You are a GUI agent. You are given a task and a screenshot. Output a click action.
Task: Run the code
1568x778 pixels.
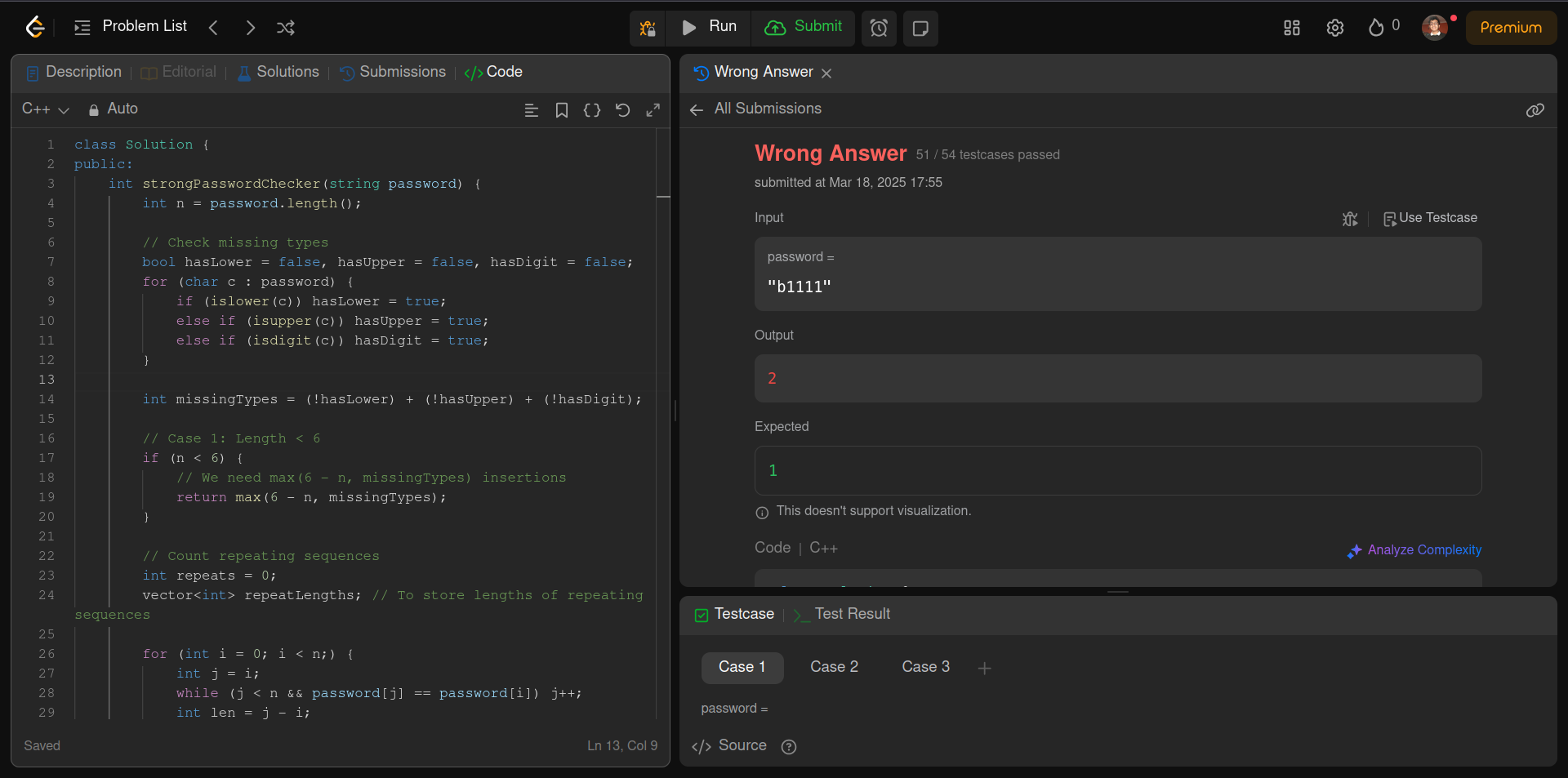tap(709, 27)
